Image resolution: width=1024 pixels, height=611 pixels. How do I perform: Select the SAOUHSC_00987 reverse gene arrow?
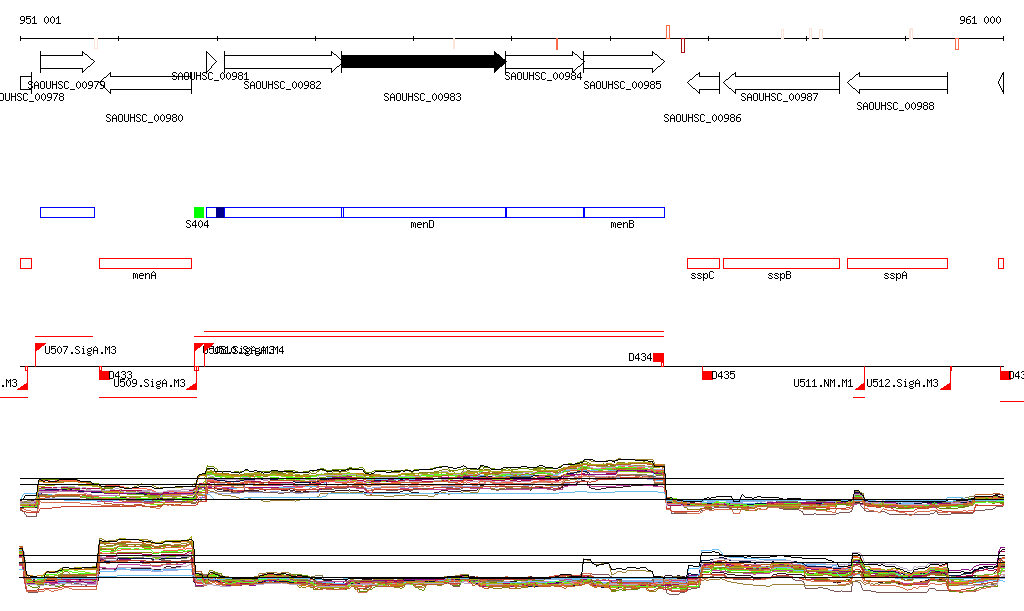click(782, 83)
